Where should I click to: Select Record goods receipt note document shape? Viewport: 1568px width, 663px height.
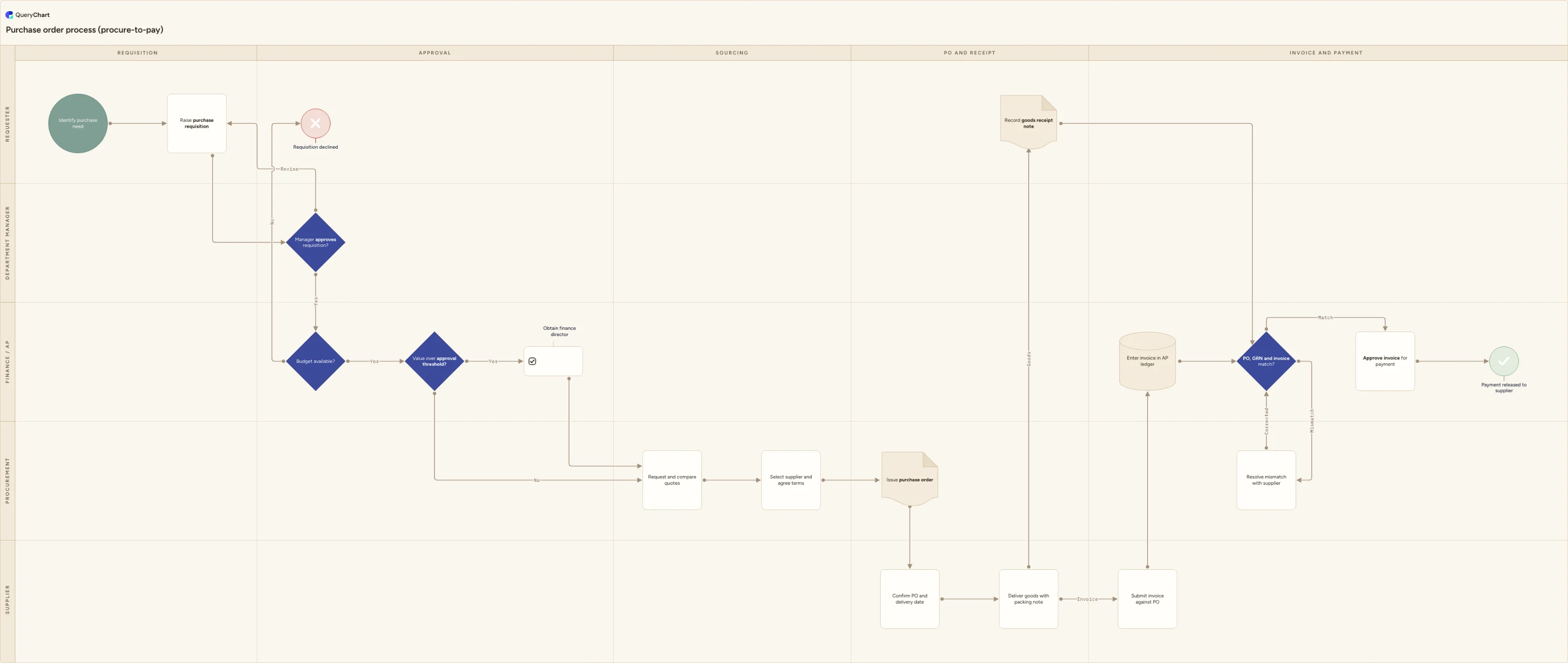[x=1028, y=122]
